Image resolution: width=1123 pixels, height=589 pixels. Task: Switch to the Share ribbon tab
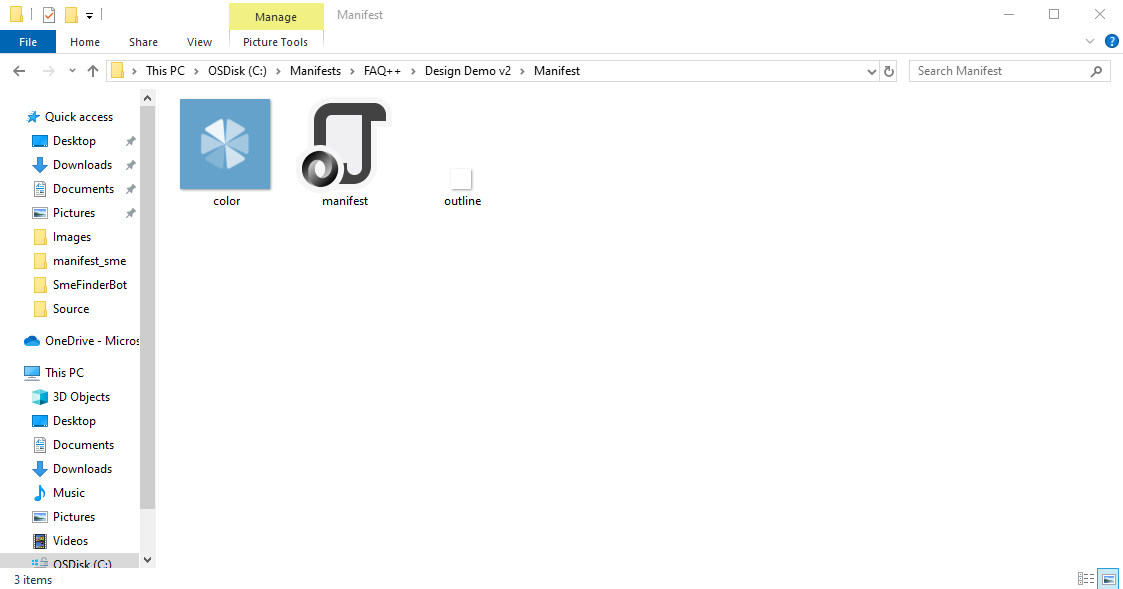[143, 42]
